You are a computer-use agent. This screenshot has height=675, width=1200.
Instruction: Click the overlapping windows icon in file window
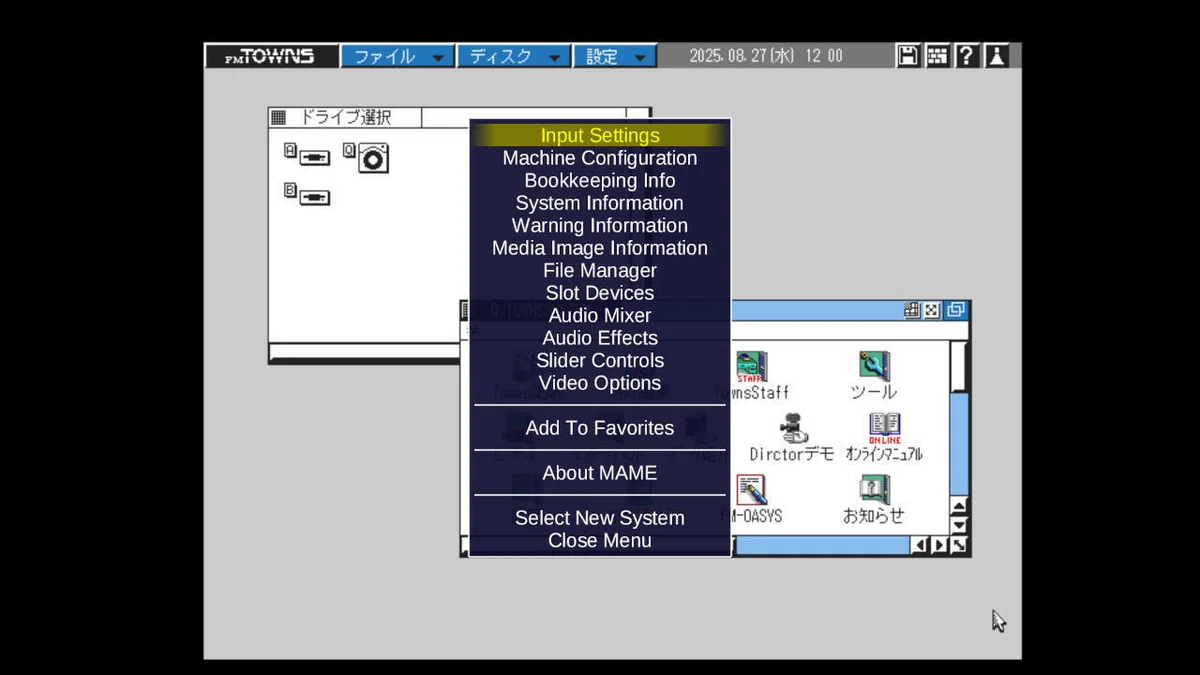[957, 310]
